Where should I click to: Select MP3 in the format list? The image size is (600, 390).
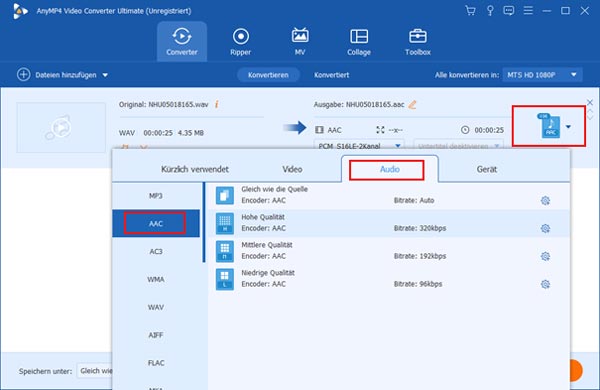click(x=156, y=196)
